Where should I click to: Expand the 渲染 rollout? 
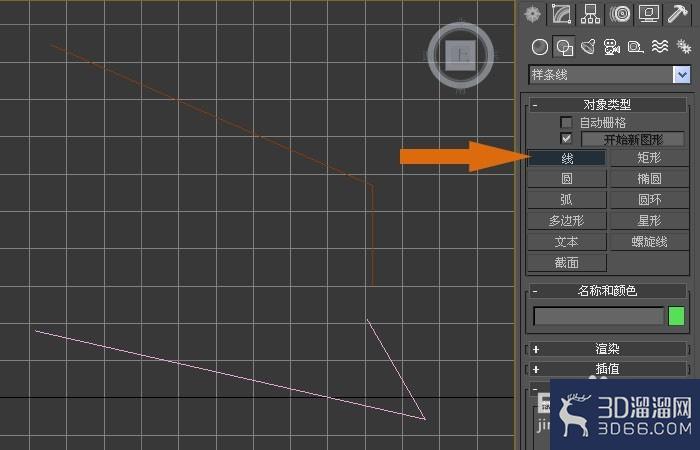[x=608, y=349]
